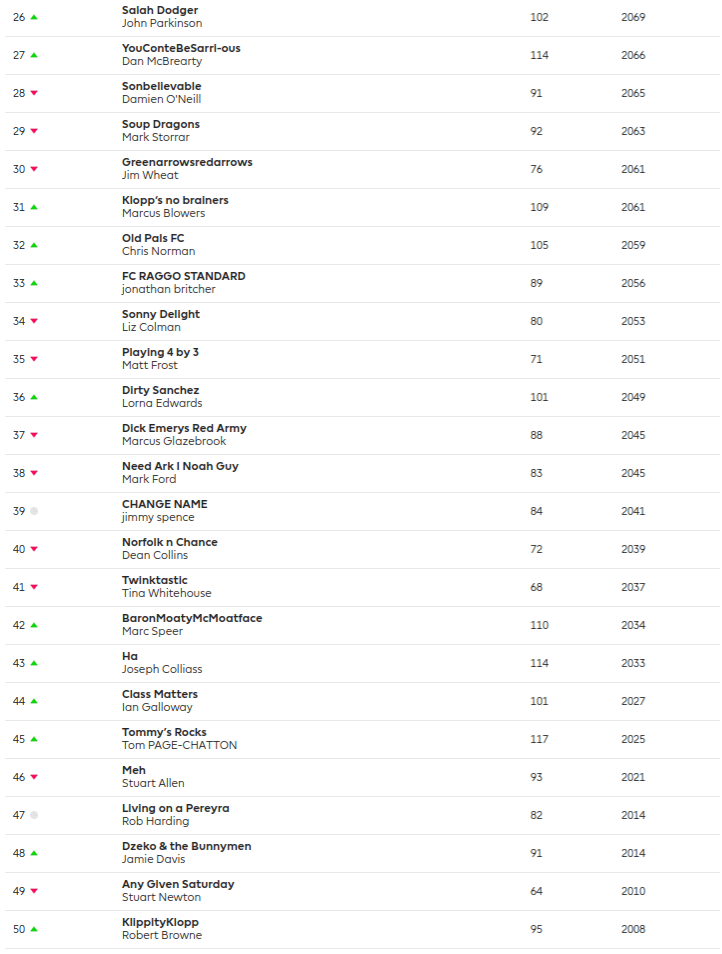
Task: View Dzeko & the Bunnymen team
Action: click(x=186, y=846)
